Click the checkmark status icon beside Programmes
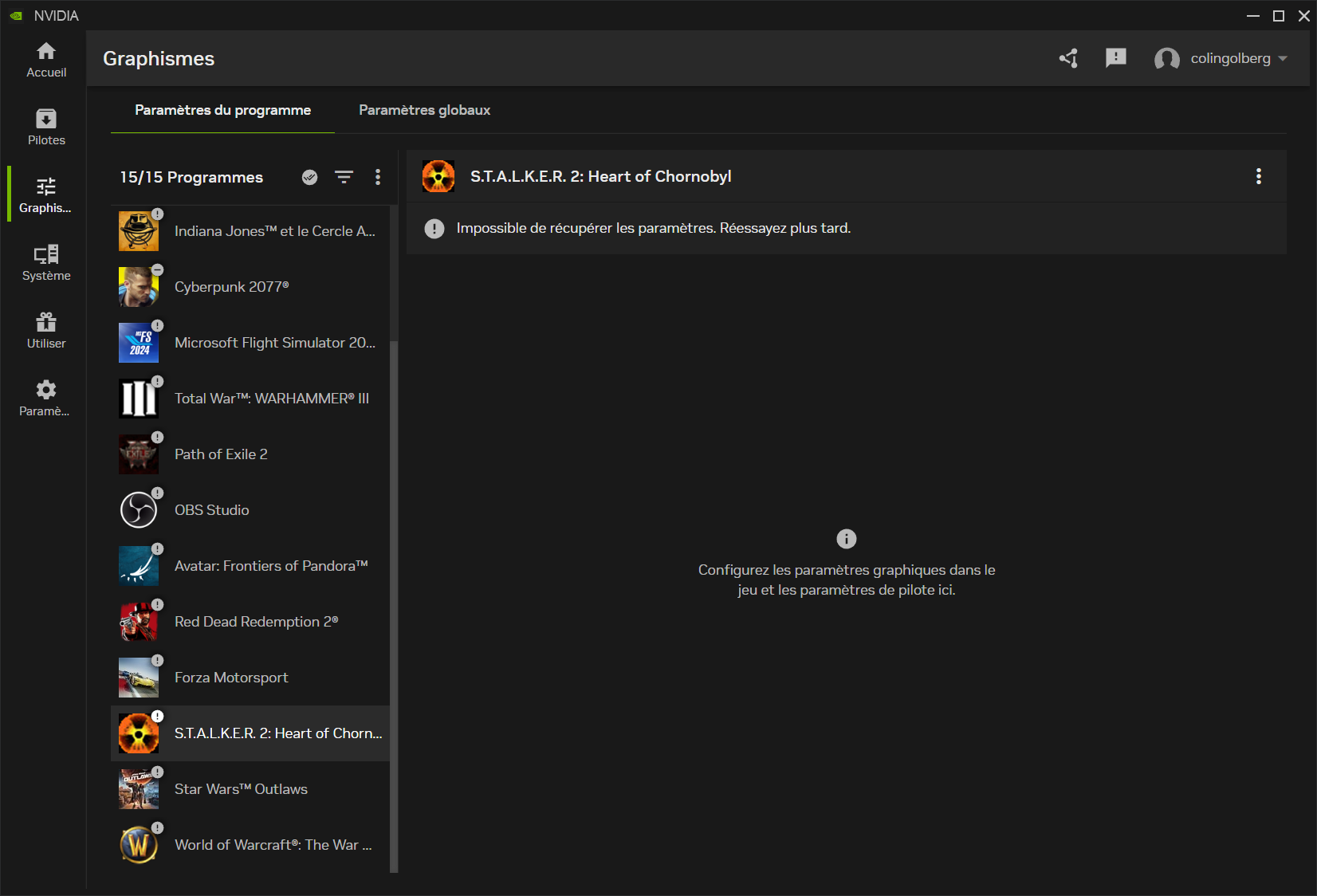Viewport: 1317px width, 896px height. pyautogui.click(x=310, y=177)
